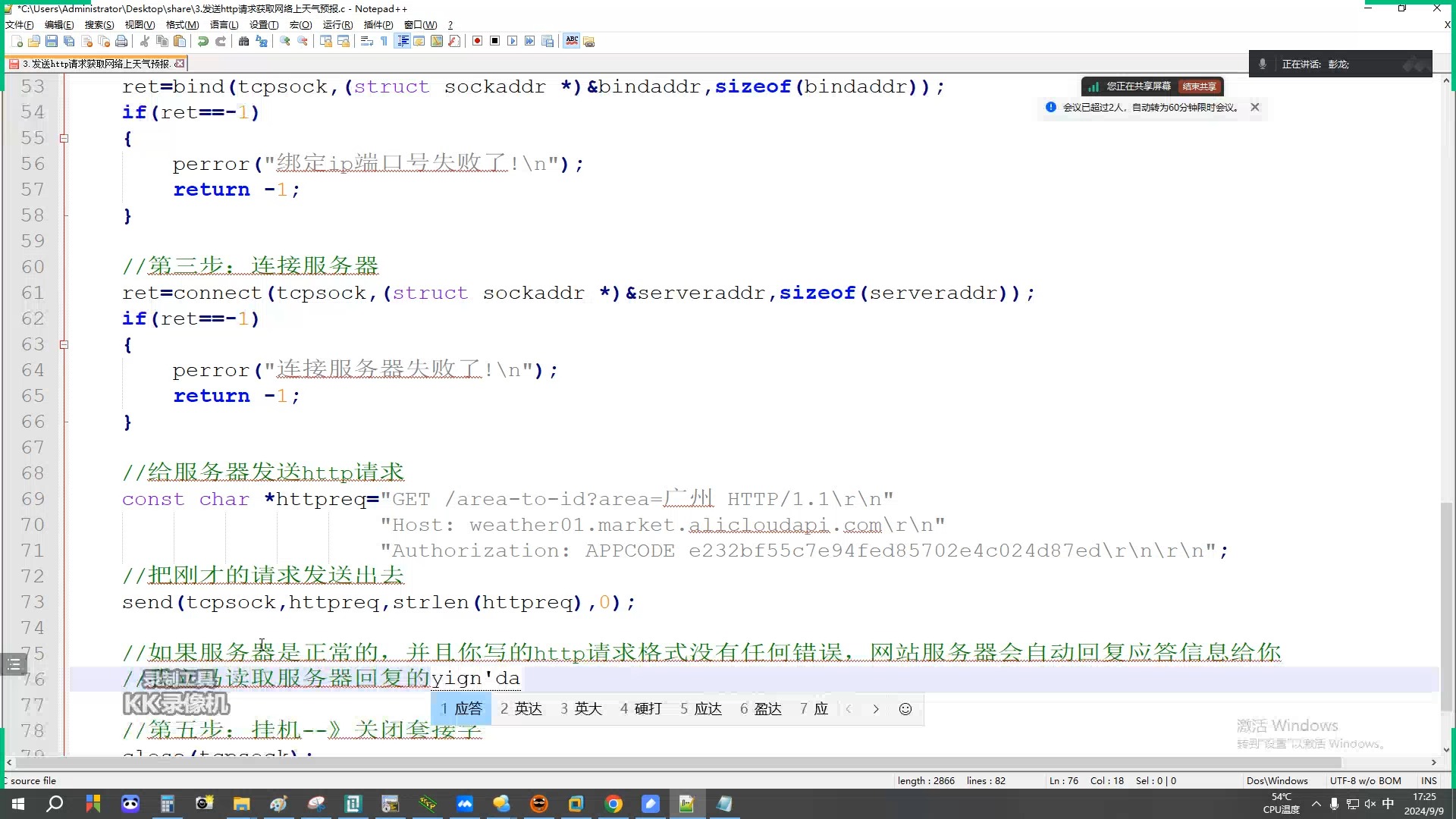1456x819 pixels.
Task: Open File Explorer from the taskbar
Action: point(242,804)
